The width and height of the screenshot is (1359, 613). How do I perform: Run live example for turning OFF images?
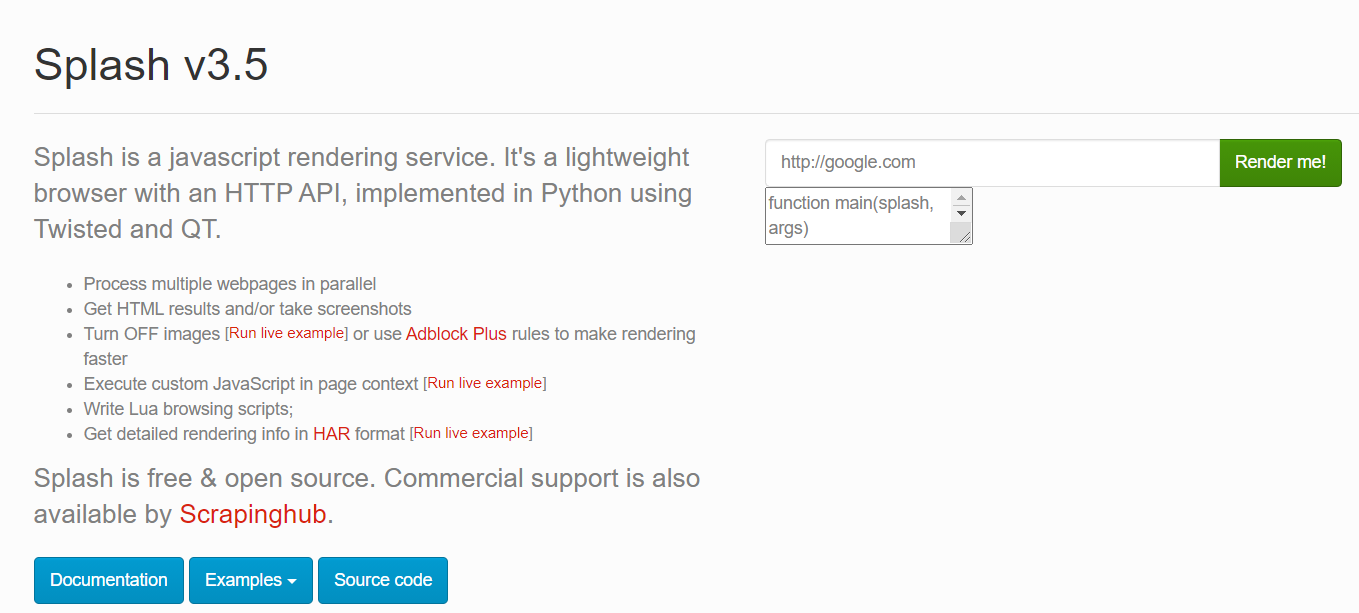tap(287, 334)
